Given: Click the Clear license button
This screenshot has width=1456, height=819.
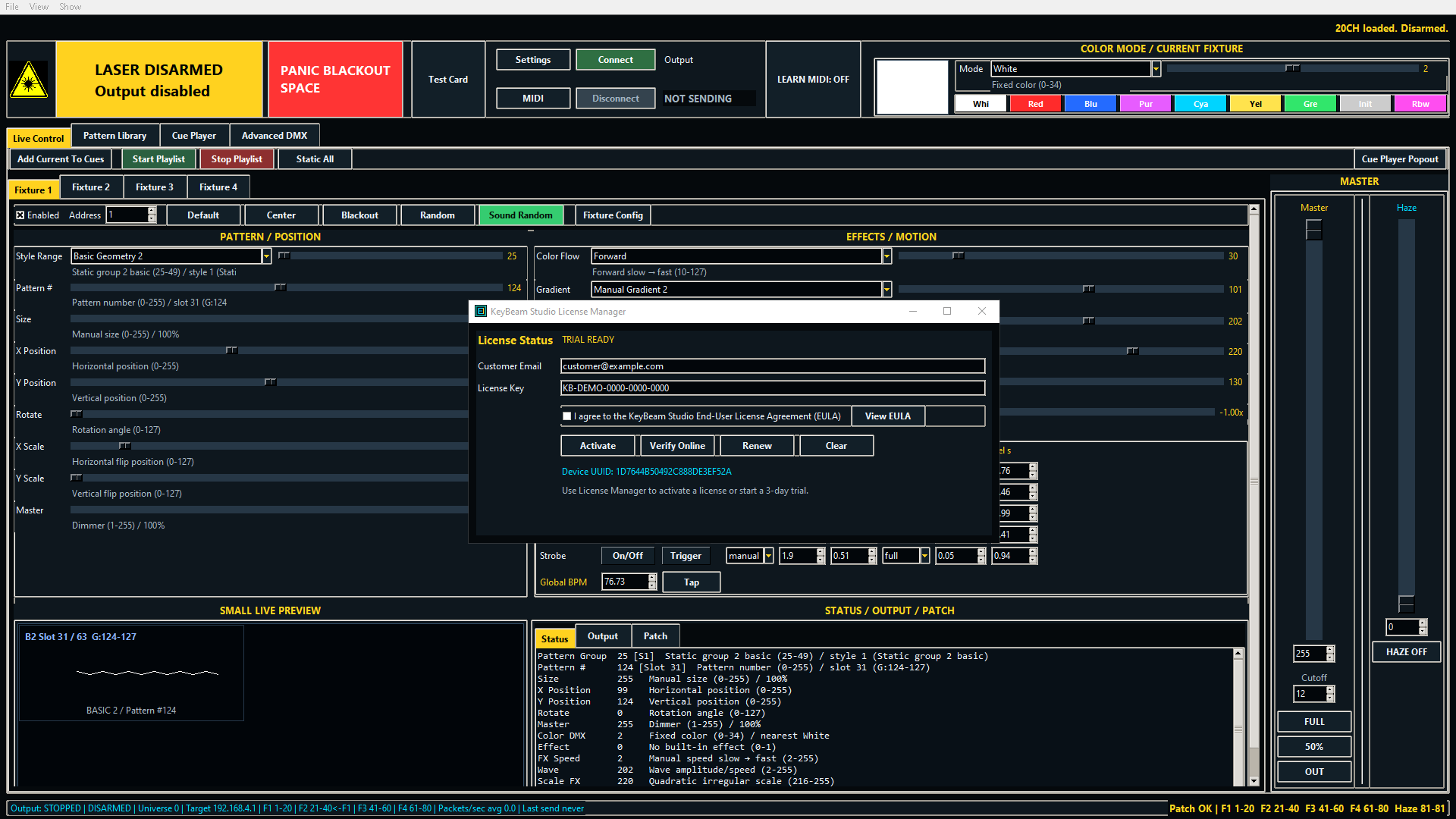Looking at the screenshot, I should tap(836, 446).
